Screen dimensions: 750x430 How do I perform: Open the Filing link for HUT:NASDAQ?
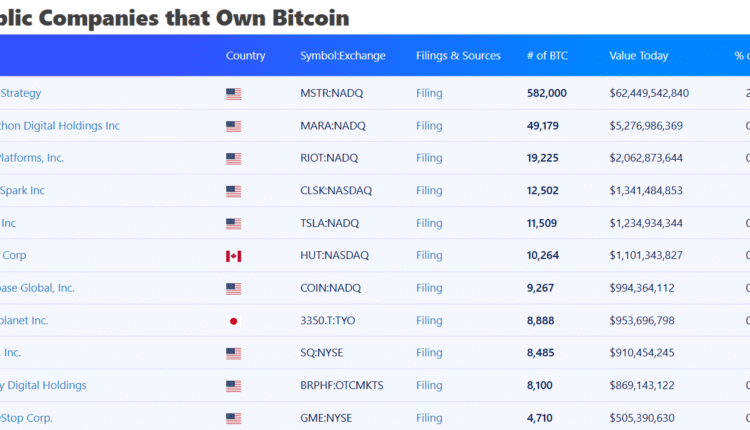pos(429,255)
